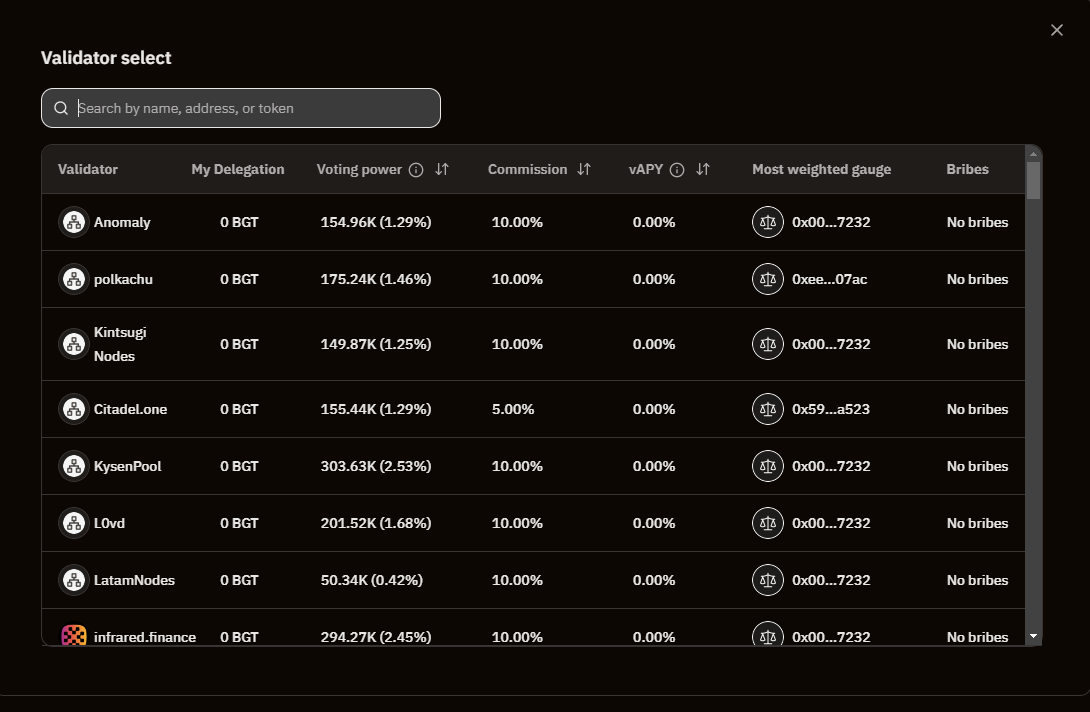The image size is (1090, 712).
Task: Click voting power 175.24K (1.46%)
Action: (x=376, y=280)
